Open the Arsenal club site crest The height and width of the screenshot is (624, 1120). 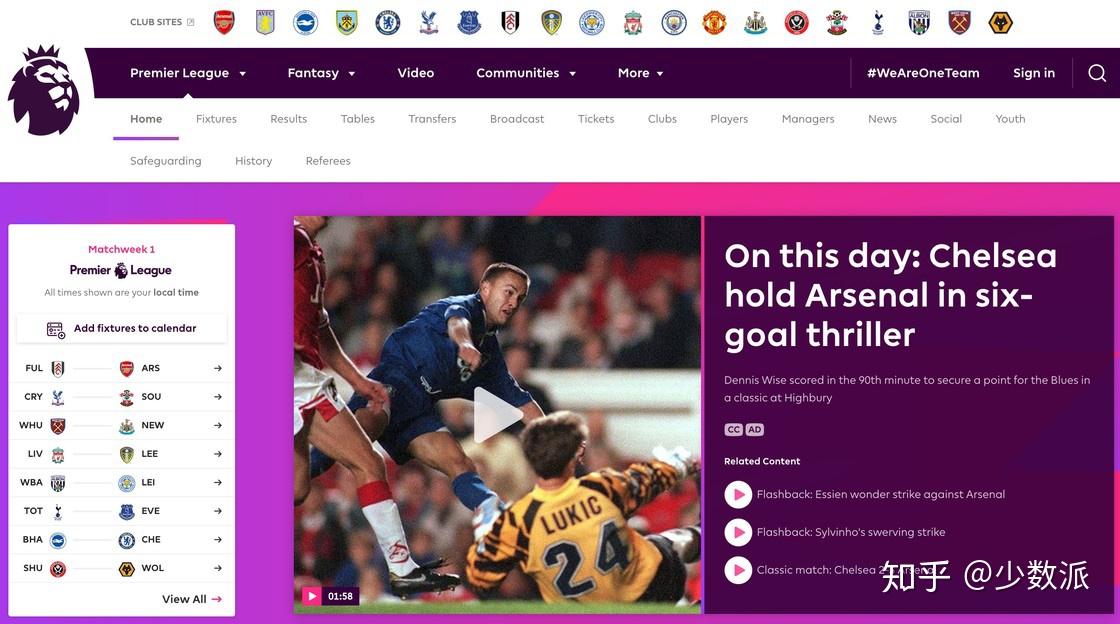[x=224, y=23]
